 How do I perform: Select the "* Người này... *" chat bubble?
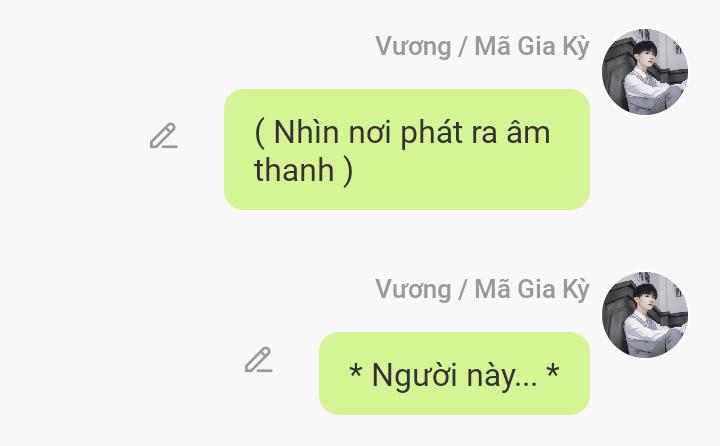[455, 373]
